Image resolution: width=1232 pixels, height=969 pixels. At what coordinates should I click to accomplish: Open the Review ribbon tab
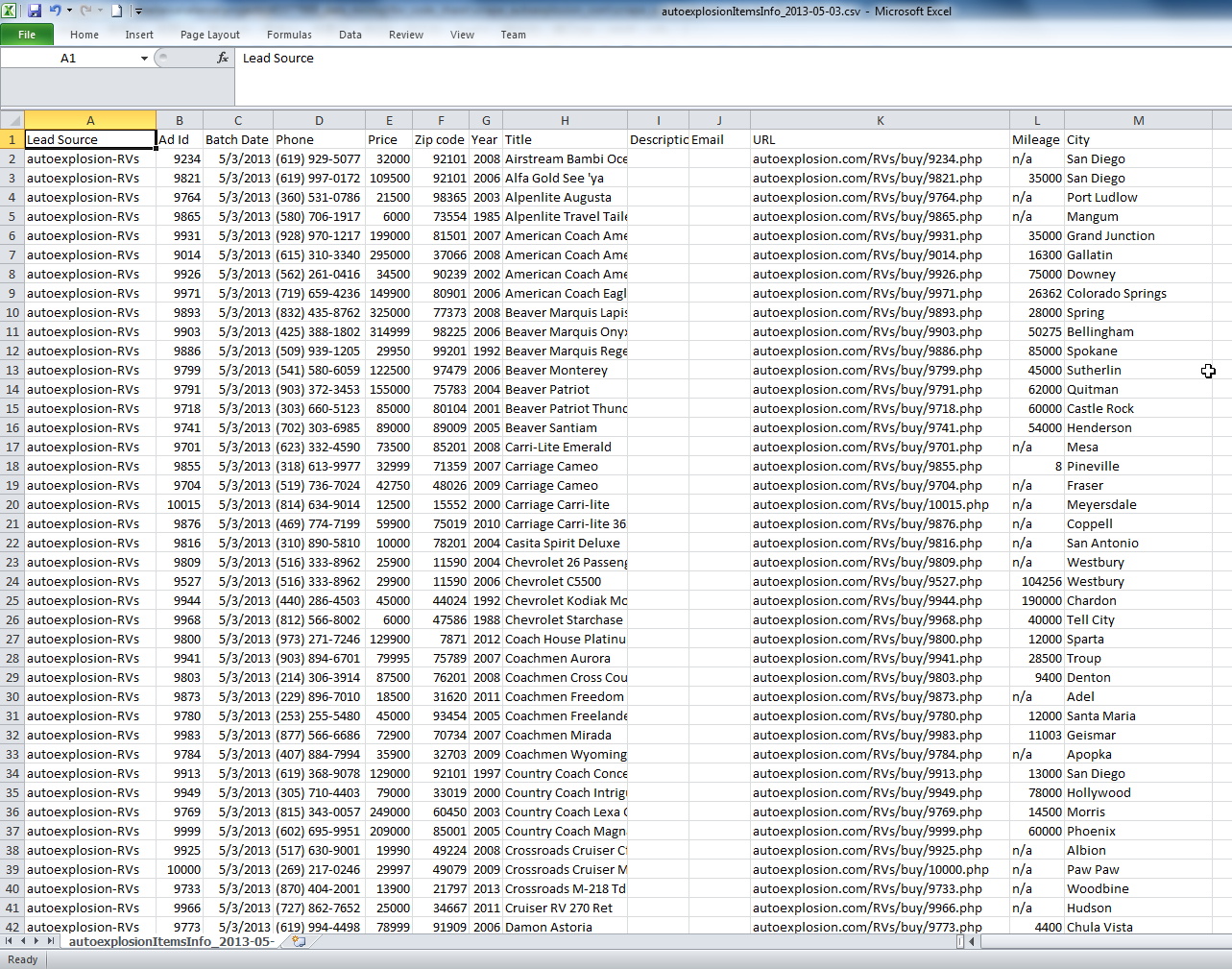(x=406, y=35)
